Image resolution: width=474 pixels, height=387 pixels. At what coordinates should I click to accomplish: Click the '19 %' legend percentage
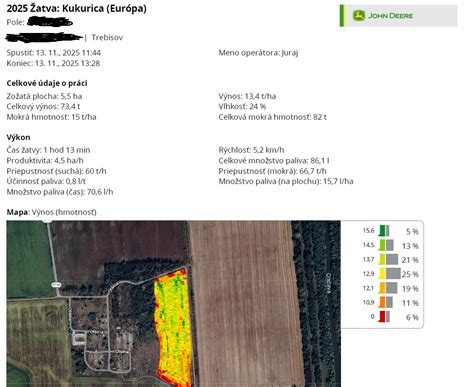[x=410, y=289]
